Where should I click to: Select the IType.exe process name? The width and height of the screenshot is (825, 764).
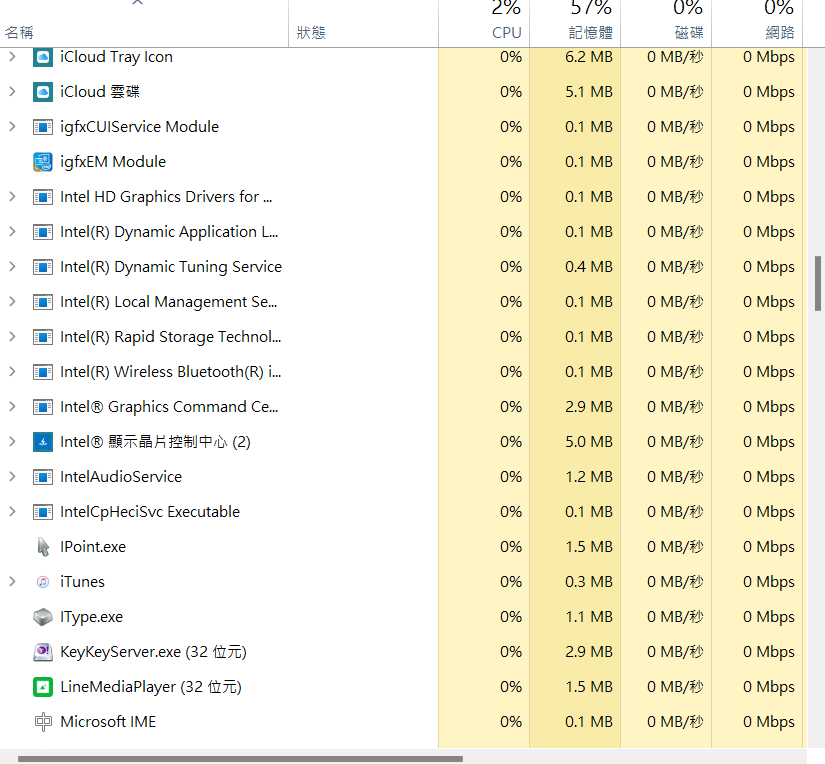(x=92, y=617)
